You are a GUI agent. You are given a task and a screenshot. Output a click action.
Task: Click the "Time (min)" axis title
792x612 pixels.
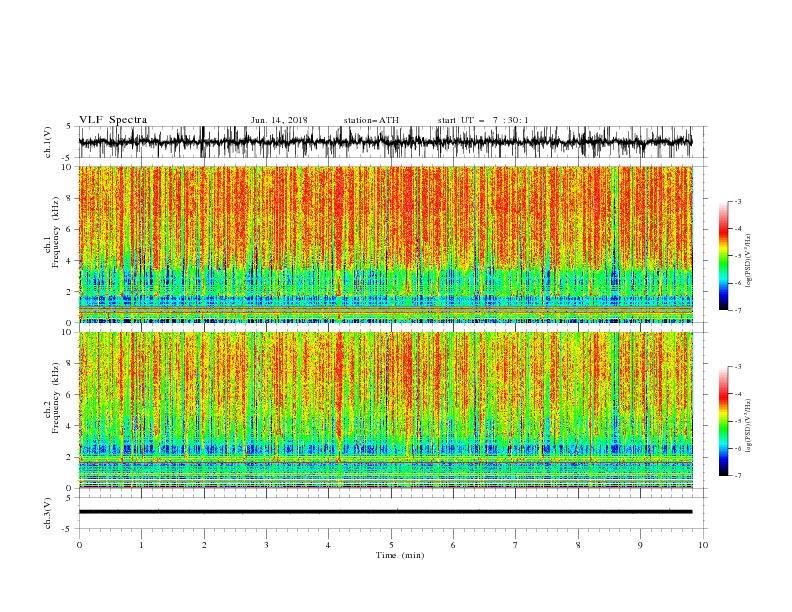click(x=400, y=555)
